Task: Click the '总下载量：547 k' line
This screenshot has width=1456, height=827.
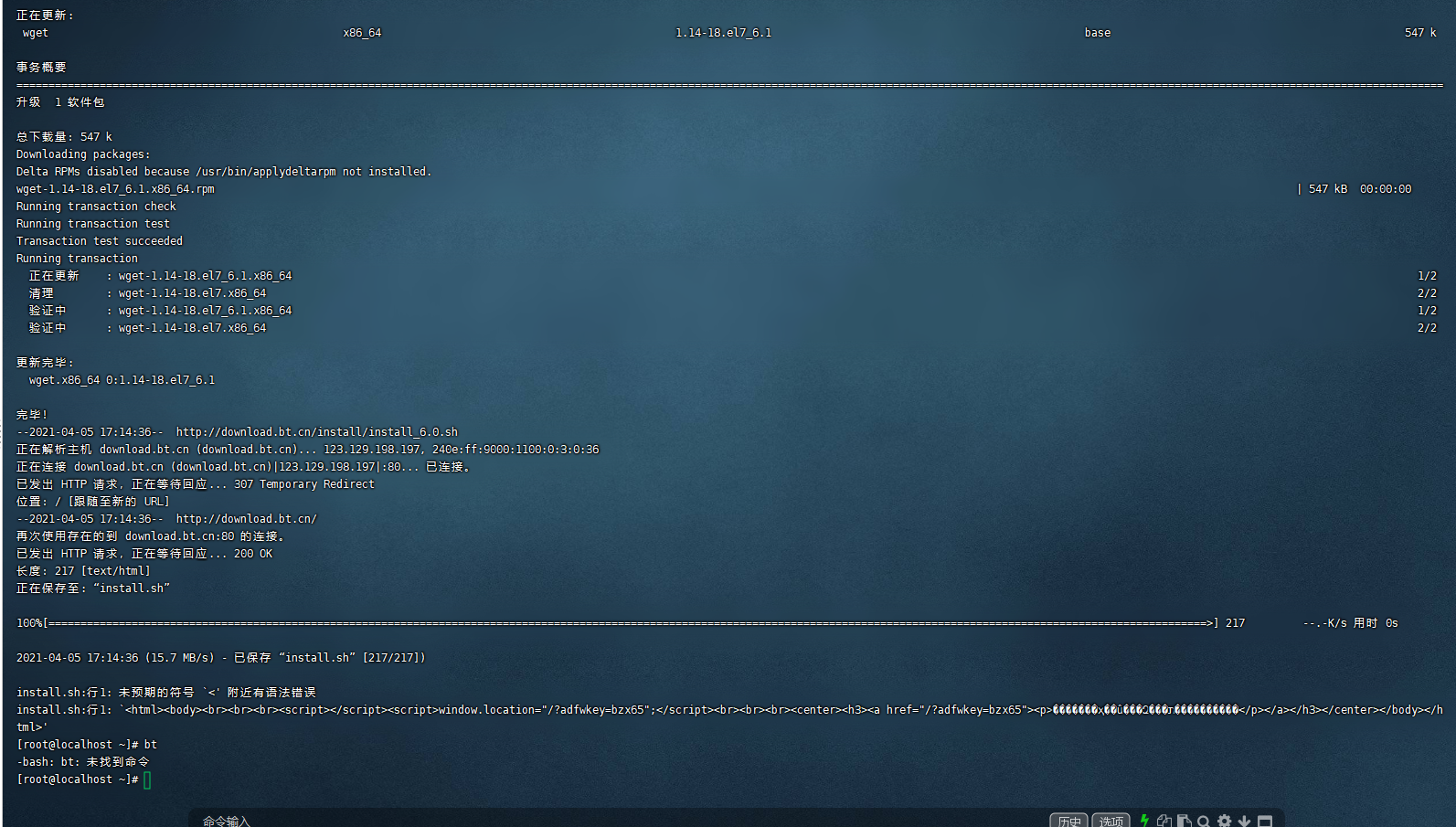Action: [x=64, y=137]
